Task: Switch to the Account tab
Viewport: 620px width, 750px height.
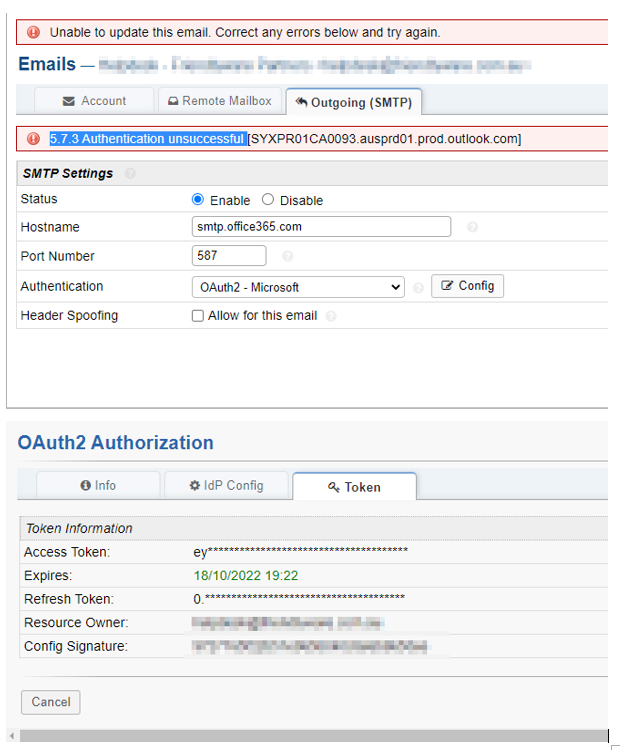Action: (94, 101)
